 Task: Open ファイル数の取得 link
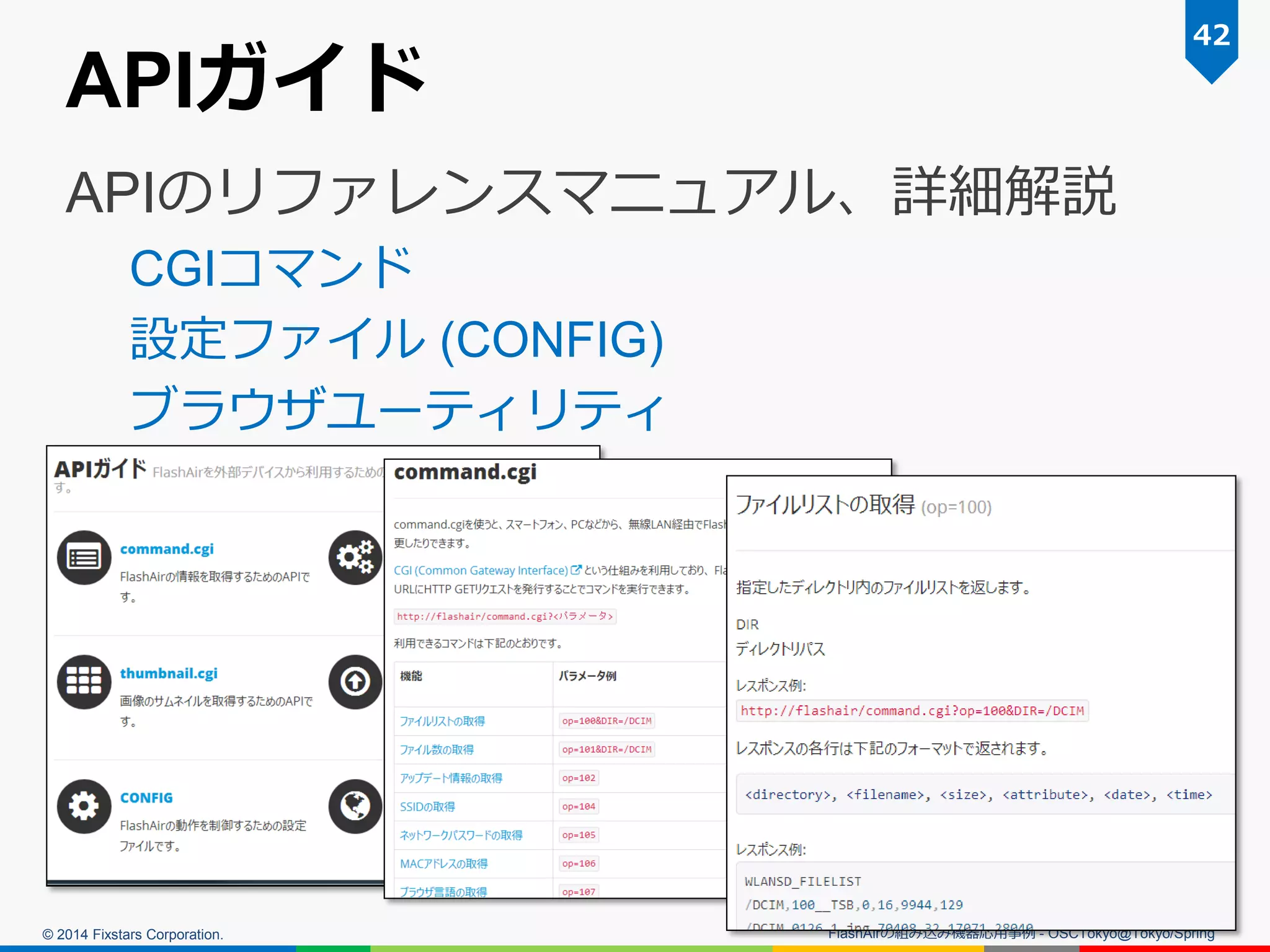click(437, 750)
